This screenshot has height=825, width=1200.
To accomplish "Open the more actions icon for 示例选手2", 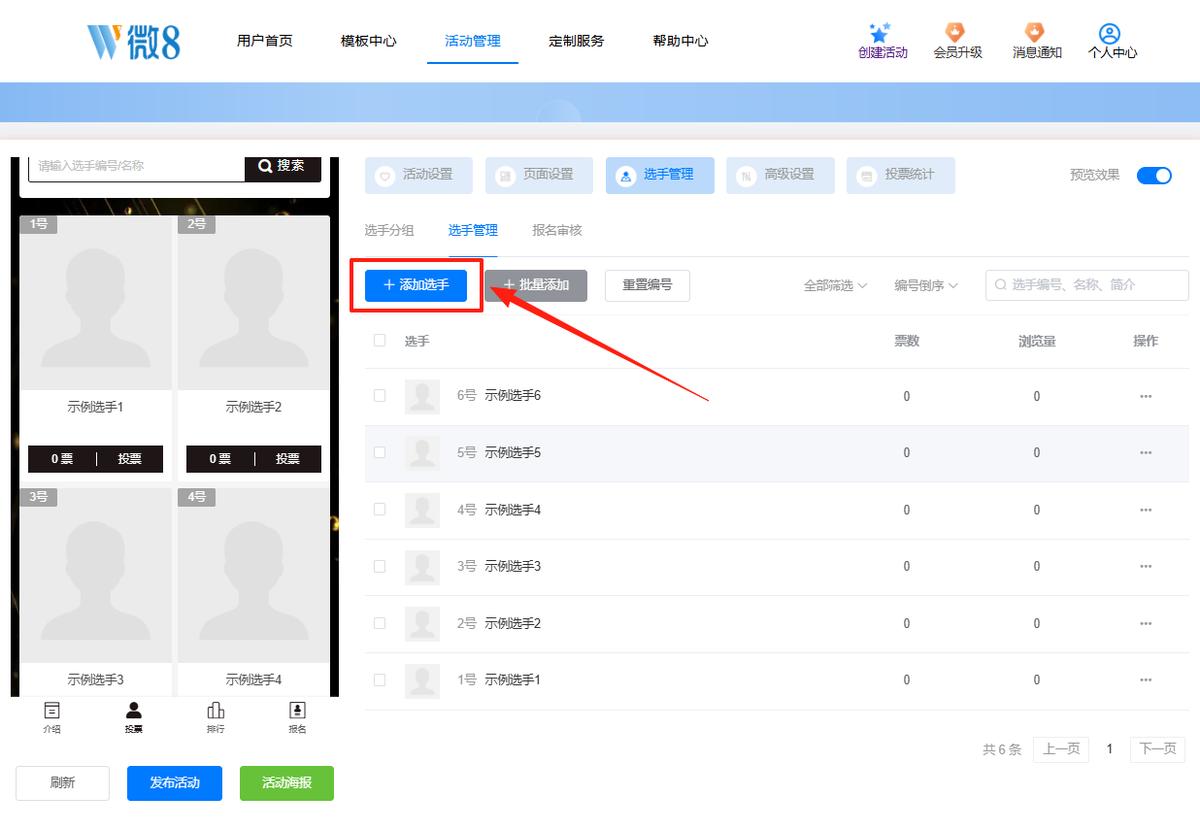I will pyautogui.click(x=1146, y=623).
